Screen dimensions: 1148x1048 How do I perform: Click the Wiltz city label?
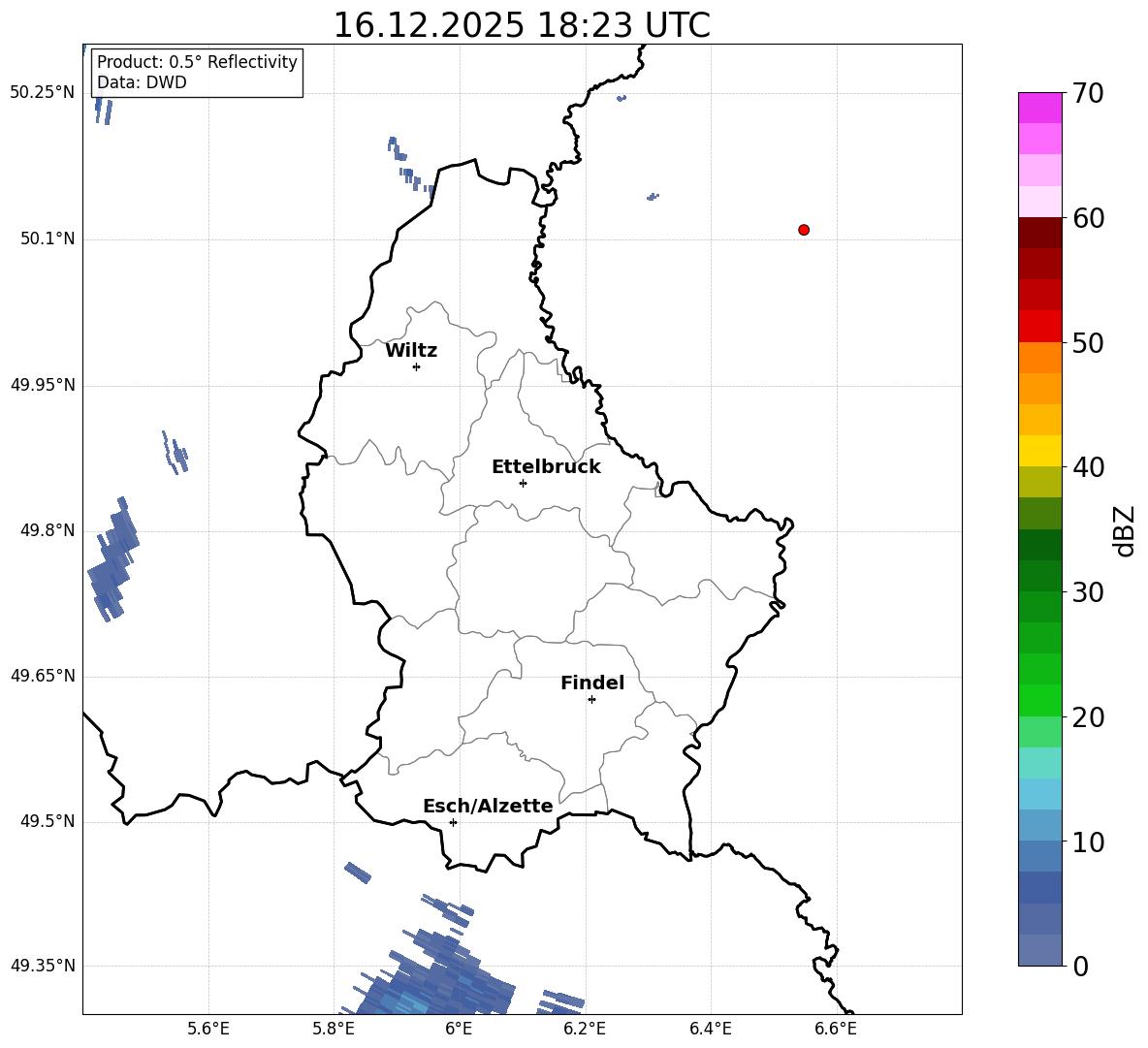[x=411, y=351]
